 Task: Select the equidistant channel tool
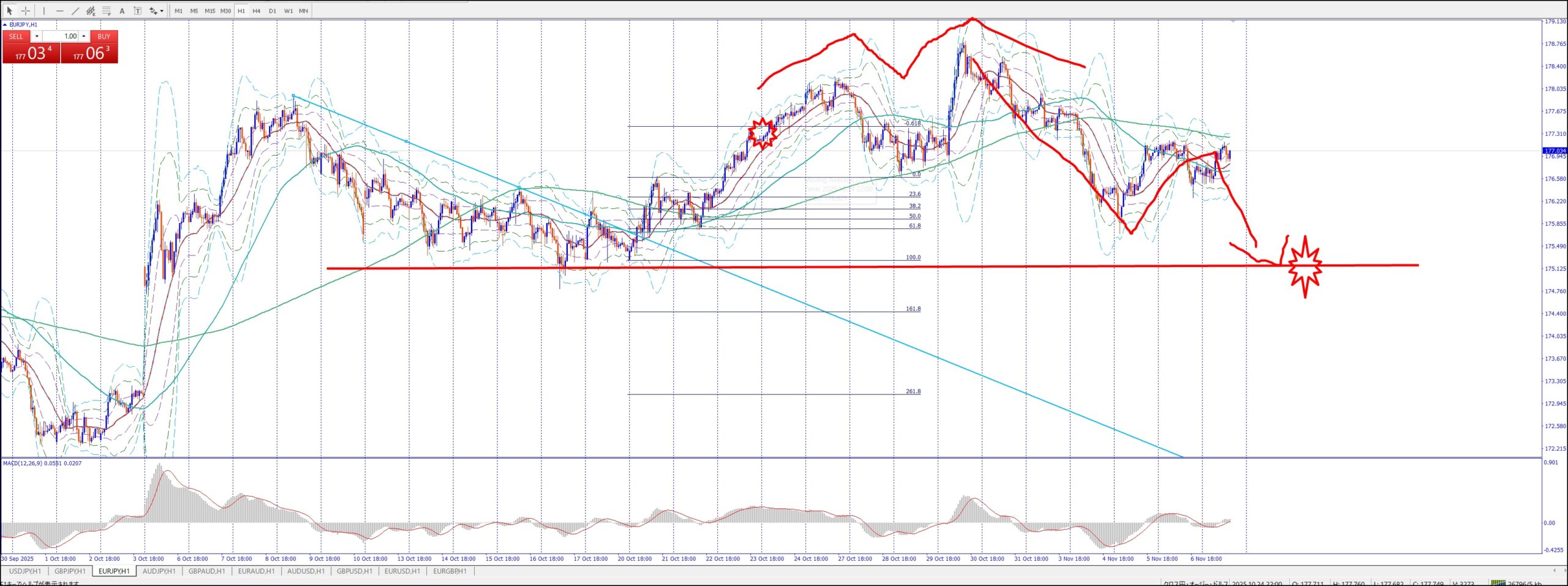pyautogui.click(x=91, y=10)
